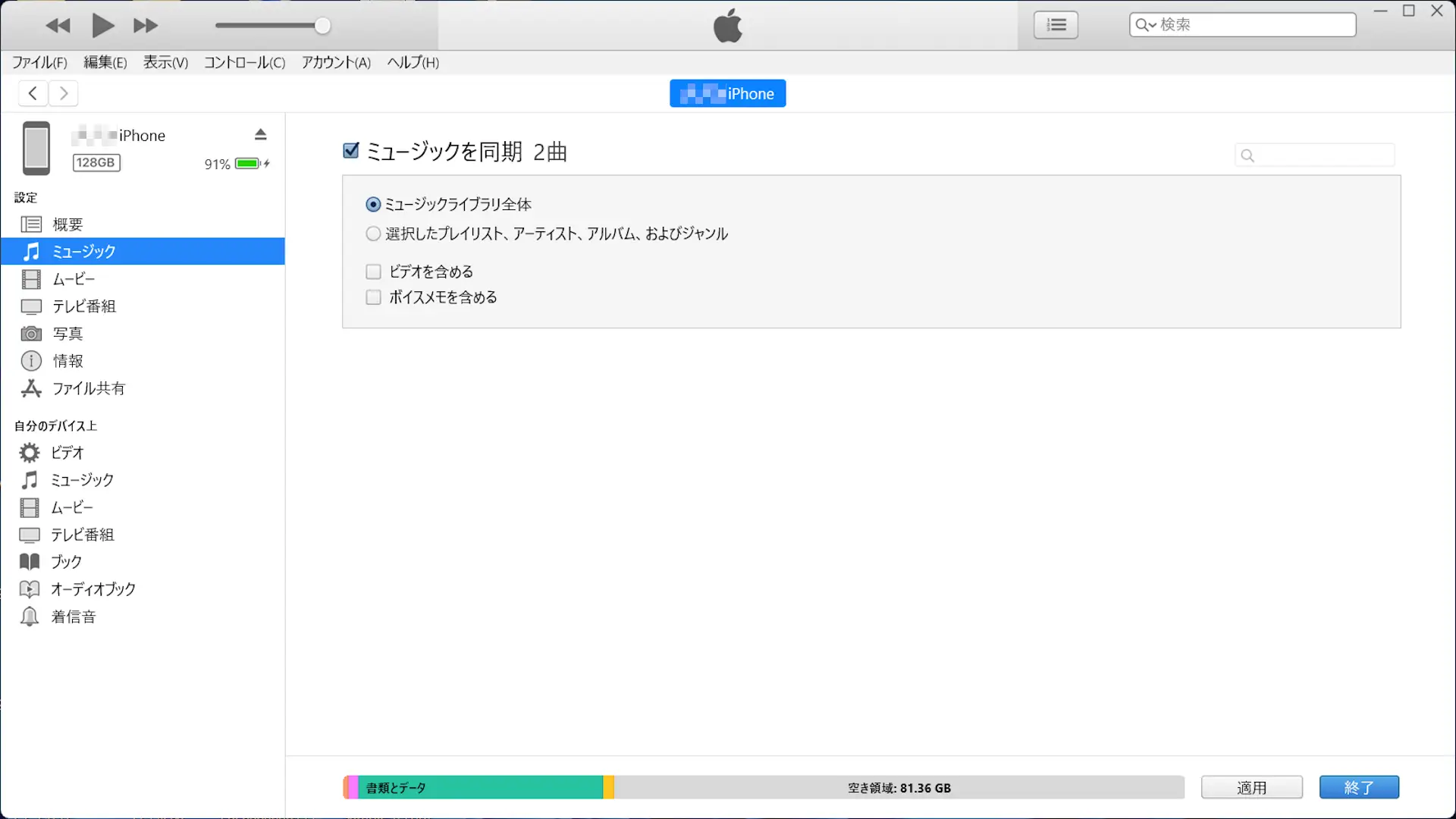Screen dimensions: 1456x819
Task: Click the 適用 apply button
Action: click(x=1252, y=787)
